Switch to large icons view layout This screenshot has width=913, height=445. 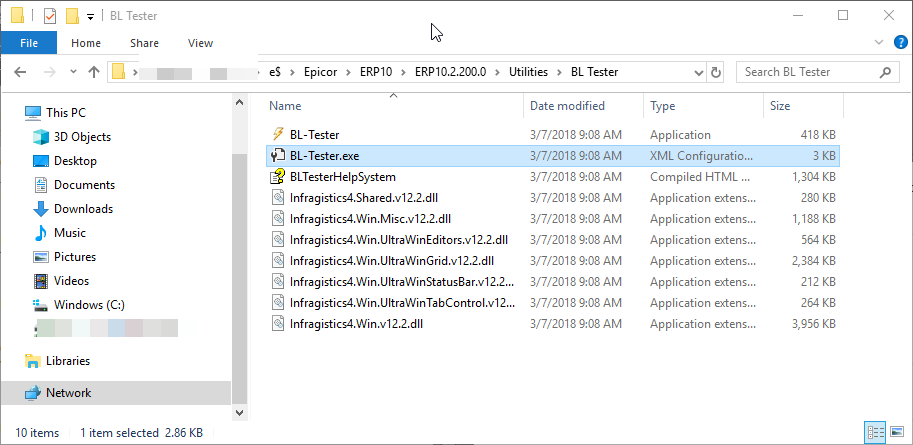[x=897, y=432]
